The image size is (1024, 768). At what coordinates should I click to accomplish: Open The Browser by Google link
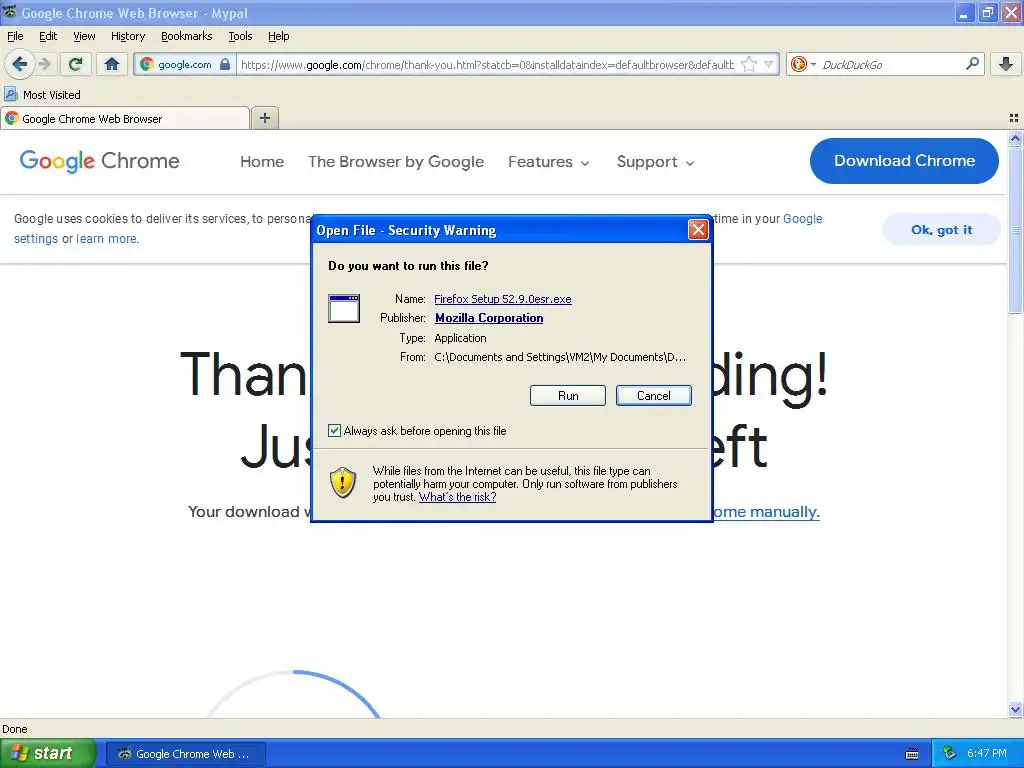396,161
